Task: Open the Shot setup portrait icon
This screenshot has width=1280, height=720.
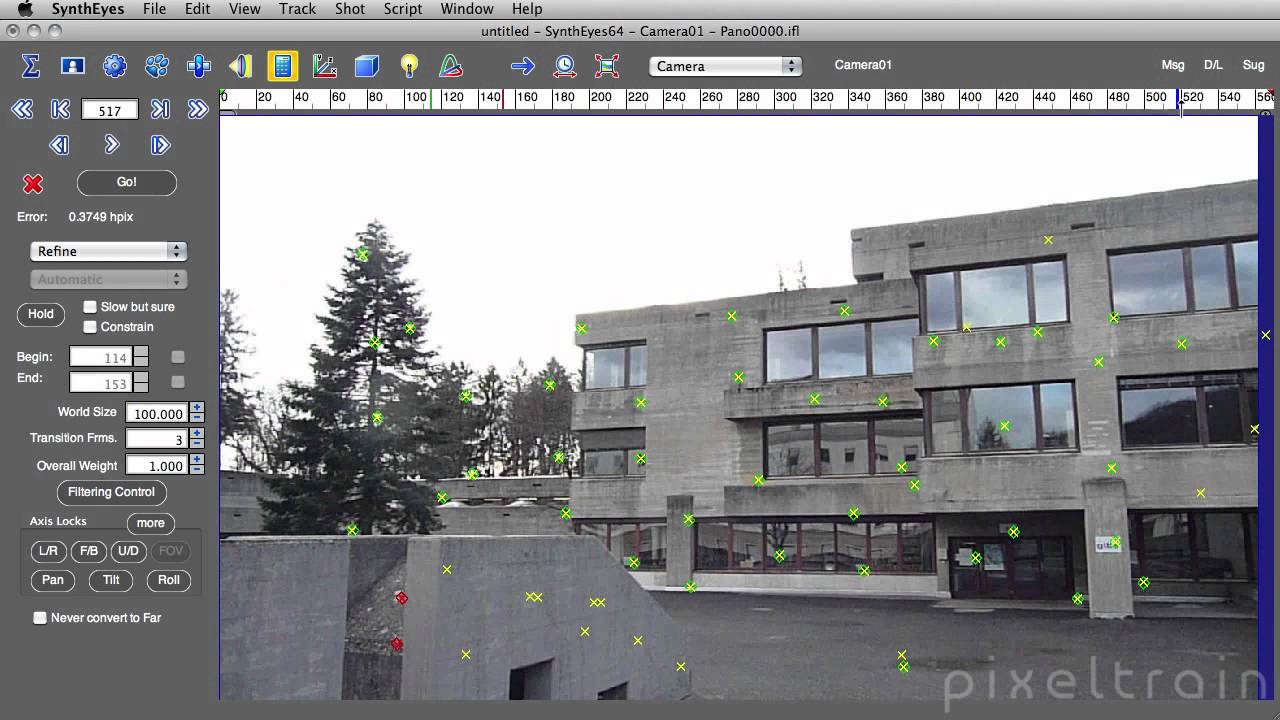Action: tap(73, 66)
